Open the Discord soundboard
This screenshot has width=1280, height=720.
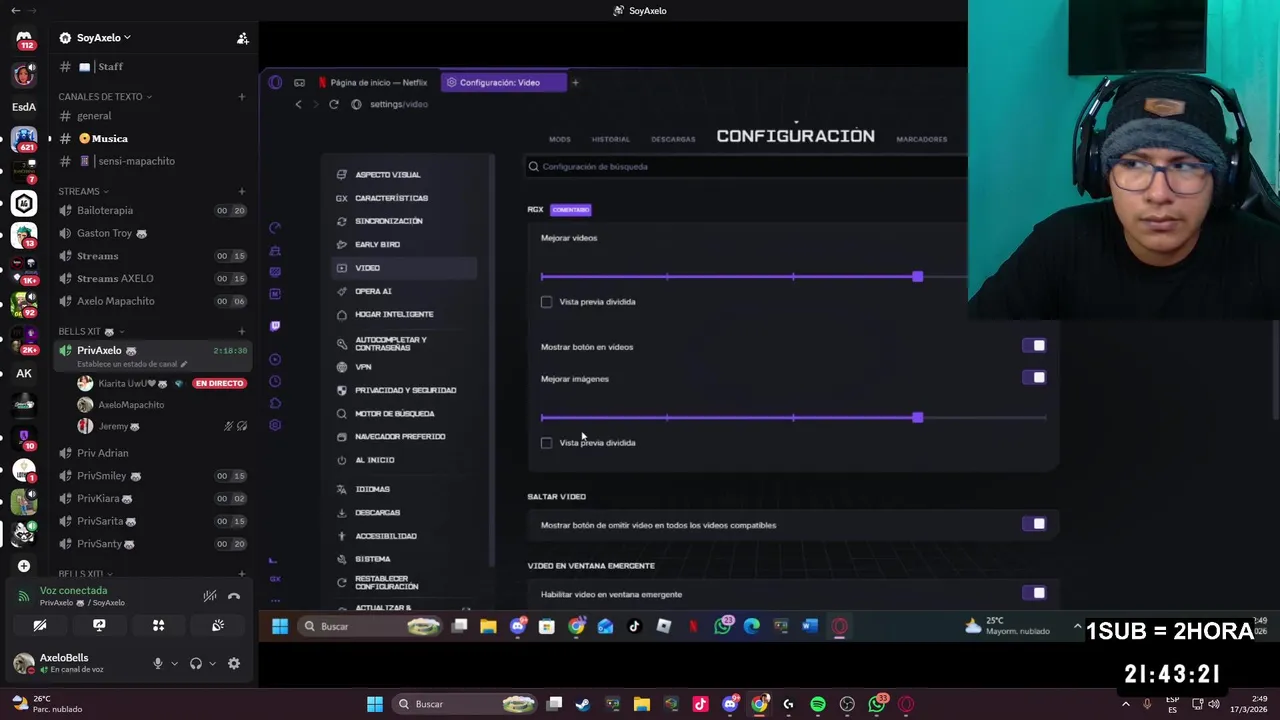pyautogui.click(x=218, y=625)
